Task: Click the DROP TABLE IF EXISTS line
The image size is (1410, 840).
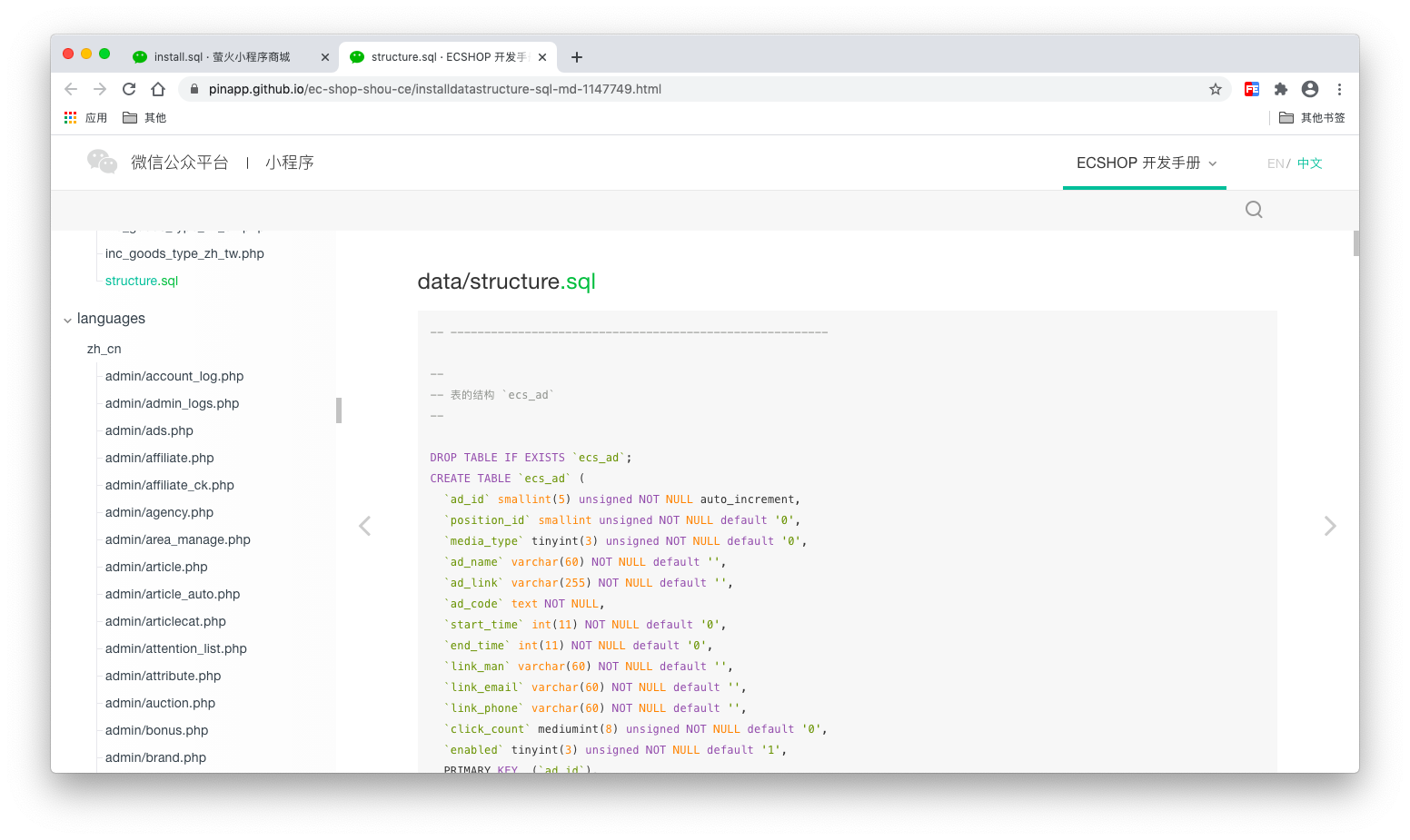Action: (x=531, y=458)
